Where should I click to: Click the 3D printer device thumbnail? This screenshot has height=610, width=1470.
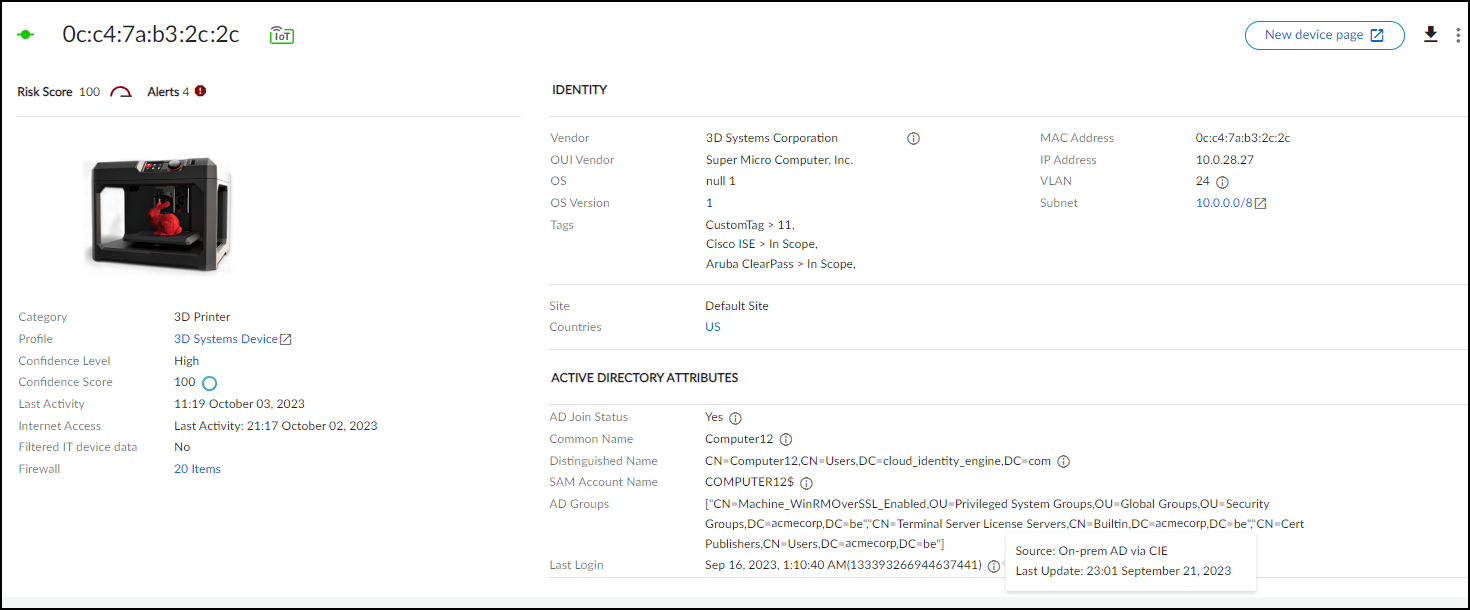(x=160, y=215)
